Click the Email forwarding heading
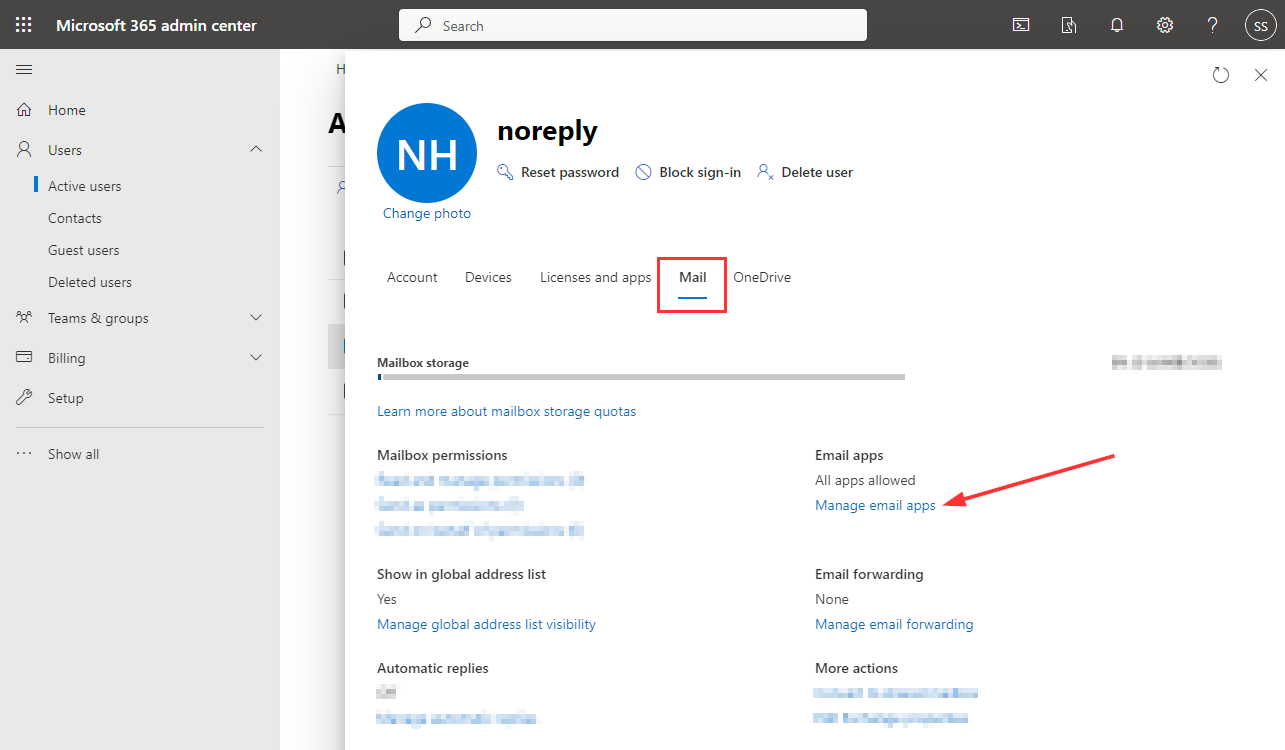The height and width of the screenshot is (750, 1285). (x=869, y=574)
